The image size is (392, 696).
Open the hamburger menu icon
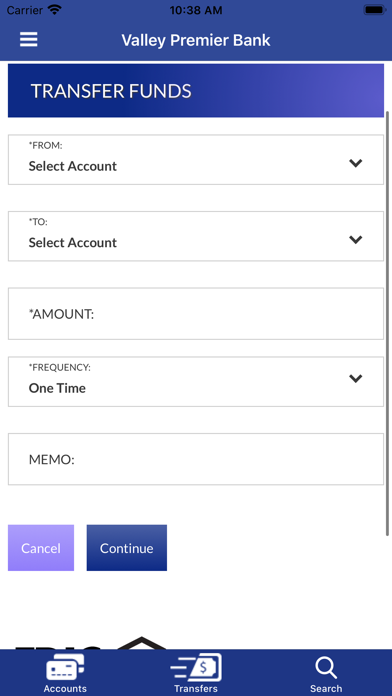tap(28, 40)
